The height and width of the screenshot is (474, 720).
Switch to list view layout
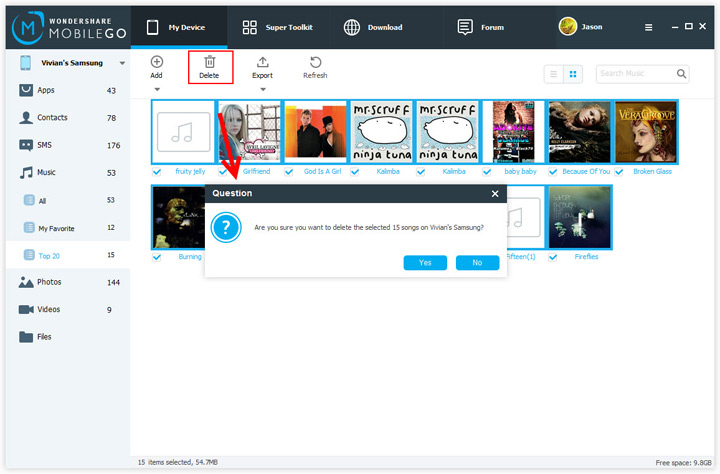554,74
